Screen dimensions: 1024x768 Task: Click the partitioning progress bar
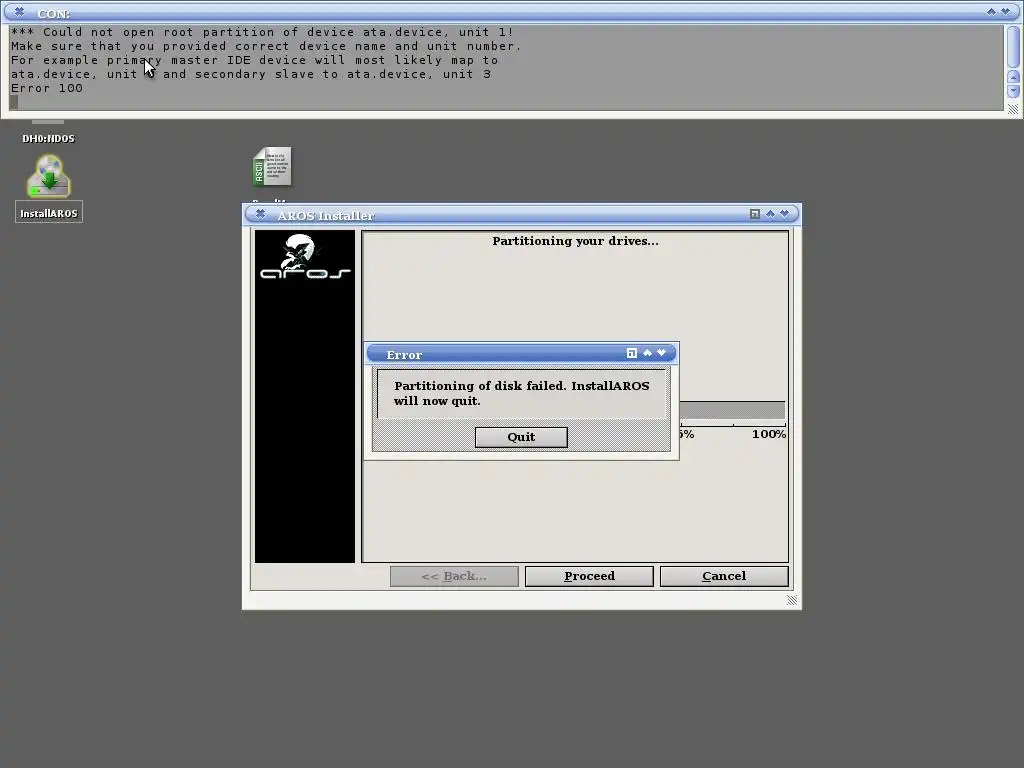point(732,410)
